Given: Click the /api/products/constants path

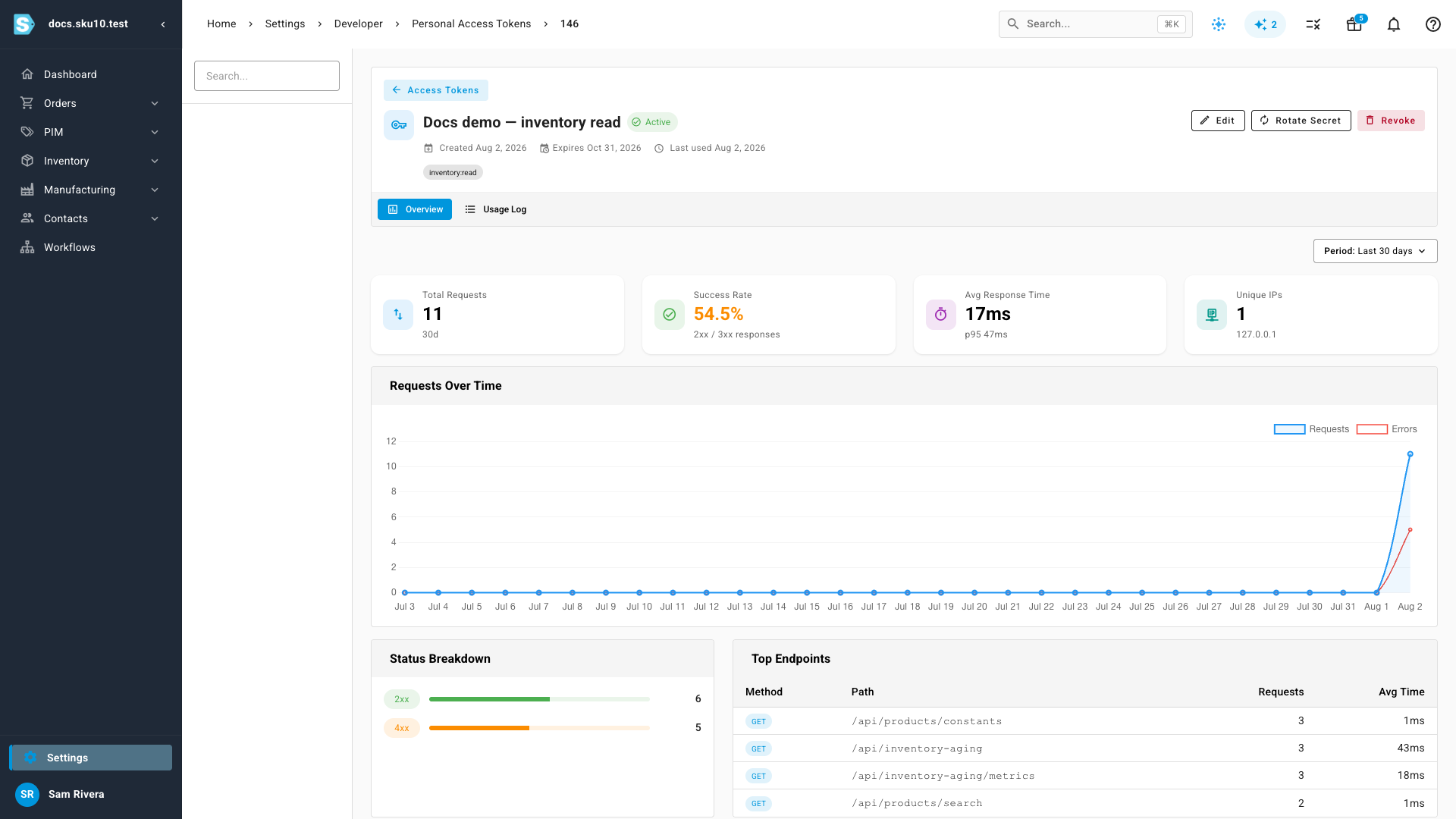Looking at the screenshot, I should [x=927, y=721].
